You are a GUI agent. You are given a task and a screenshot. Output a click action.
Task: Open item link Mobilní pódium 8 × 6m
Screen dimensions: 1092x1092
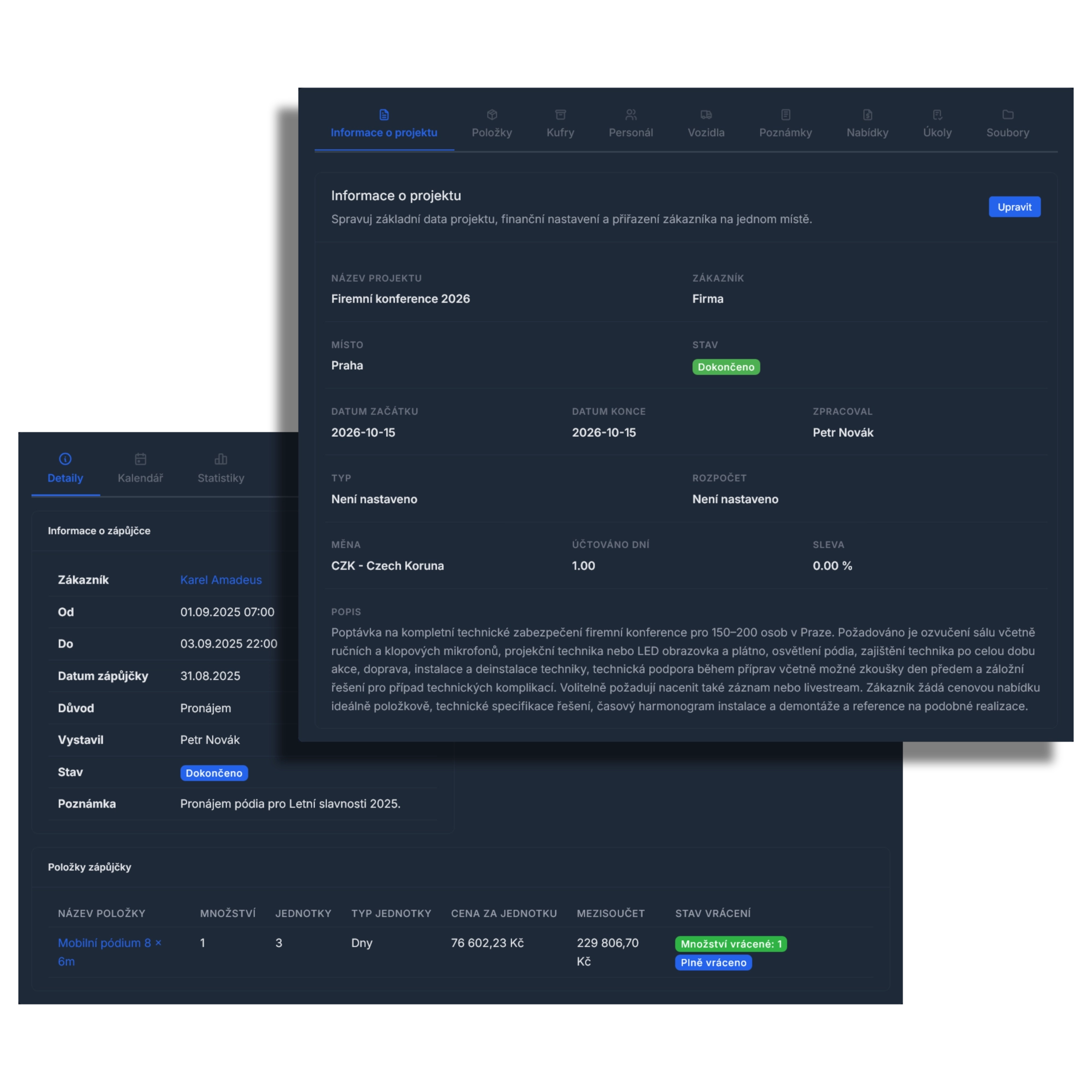110,952
